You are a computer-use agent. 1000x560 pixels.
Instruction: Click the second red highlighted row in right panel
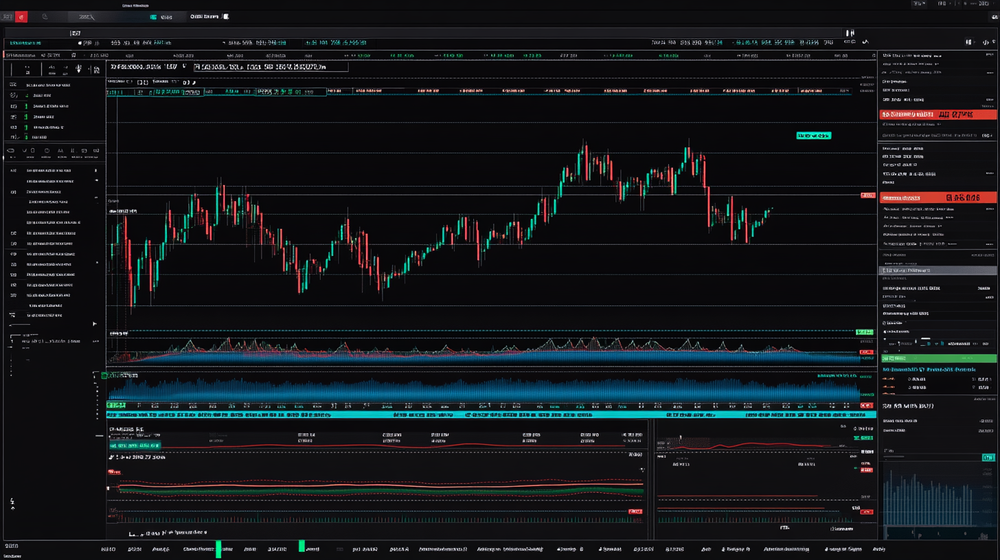click(x=938, y=198)
